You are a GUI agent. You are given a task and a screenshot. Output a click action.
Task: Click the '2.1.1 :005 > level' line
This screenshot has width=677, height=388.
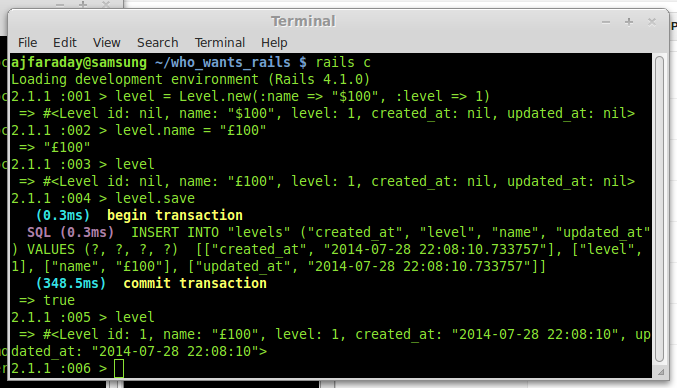pyautogui.click(x=83, y=317)
